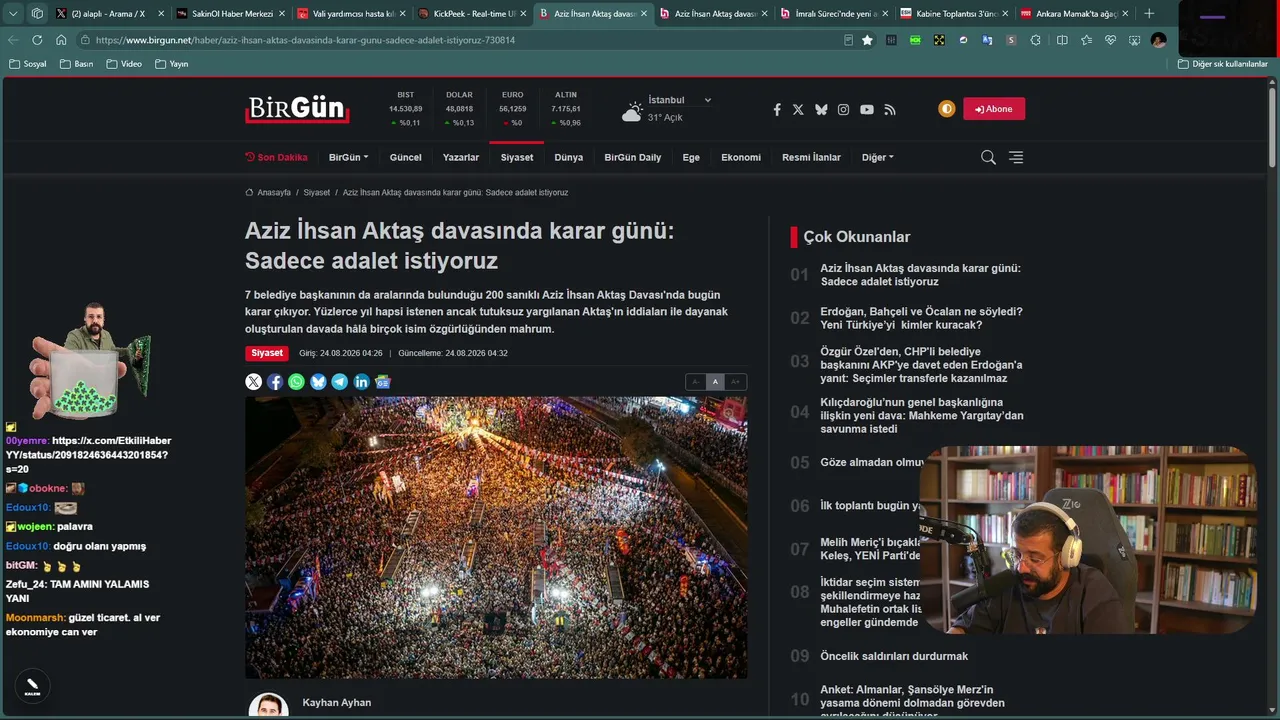The height and width of the screenshot is (720, 1280).
Task: Open BirGün's Facebook page from header
Action: [x=777, y=109]
